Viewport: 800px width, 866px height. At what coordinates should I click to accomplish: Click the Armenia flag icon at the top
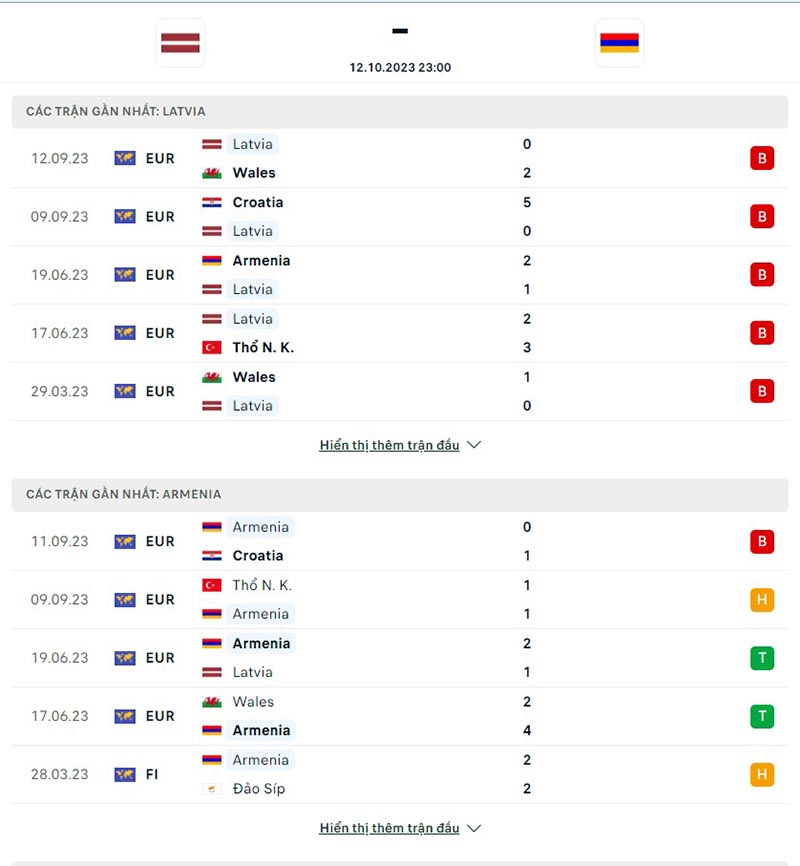(619, 43)
